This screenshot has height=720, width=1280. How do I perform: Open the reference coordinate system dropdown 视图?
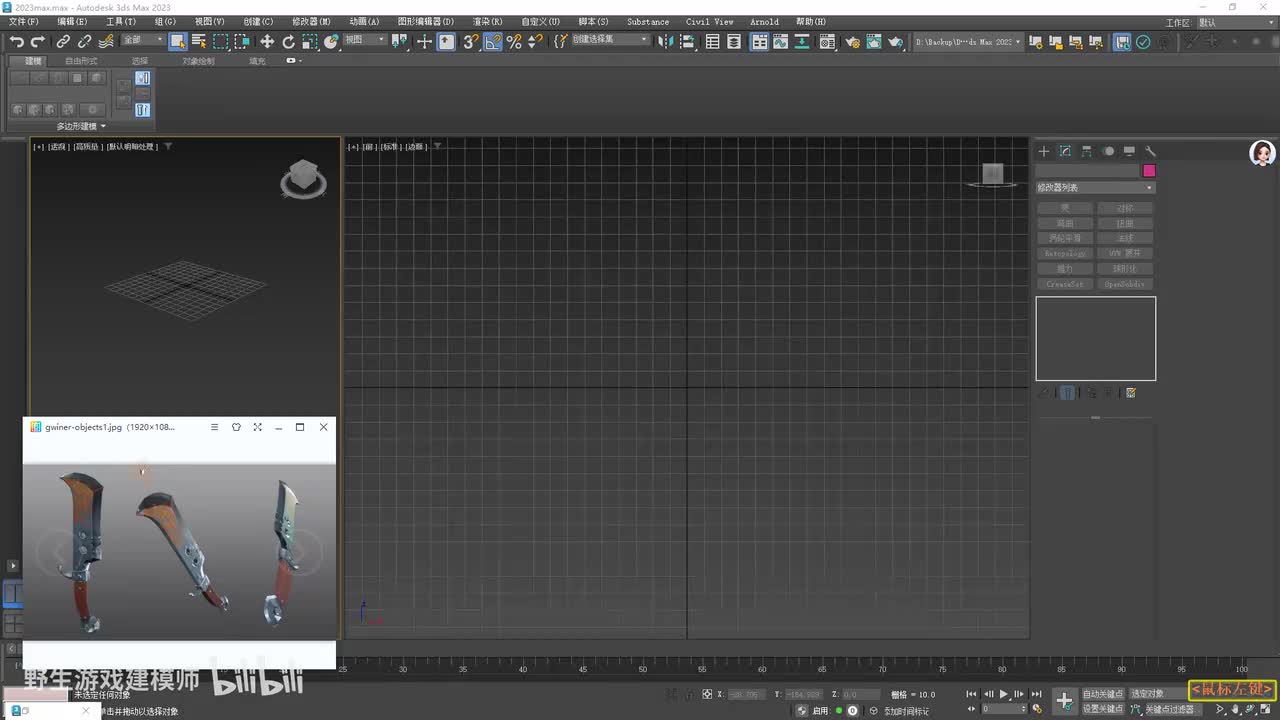(364, 40)
